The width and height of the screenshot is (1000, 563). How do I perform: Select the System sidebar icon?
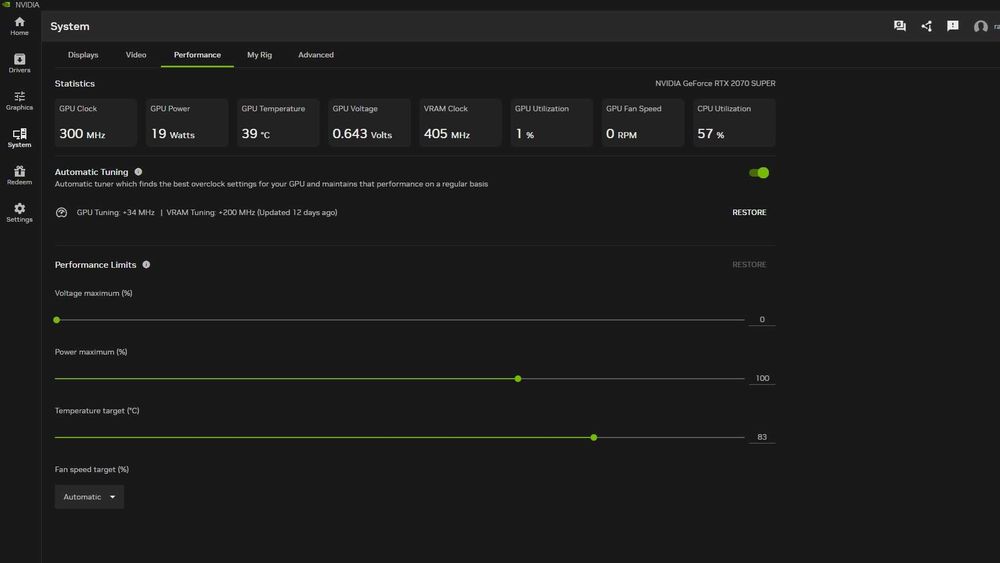pyautogui.click(x=19, y=138)
